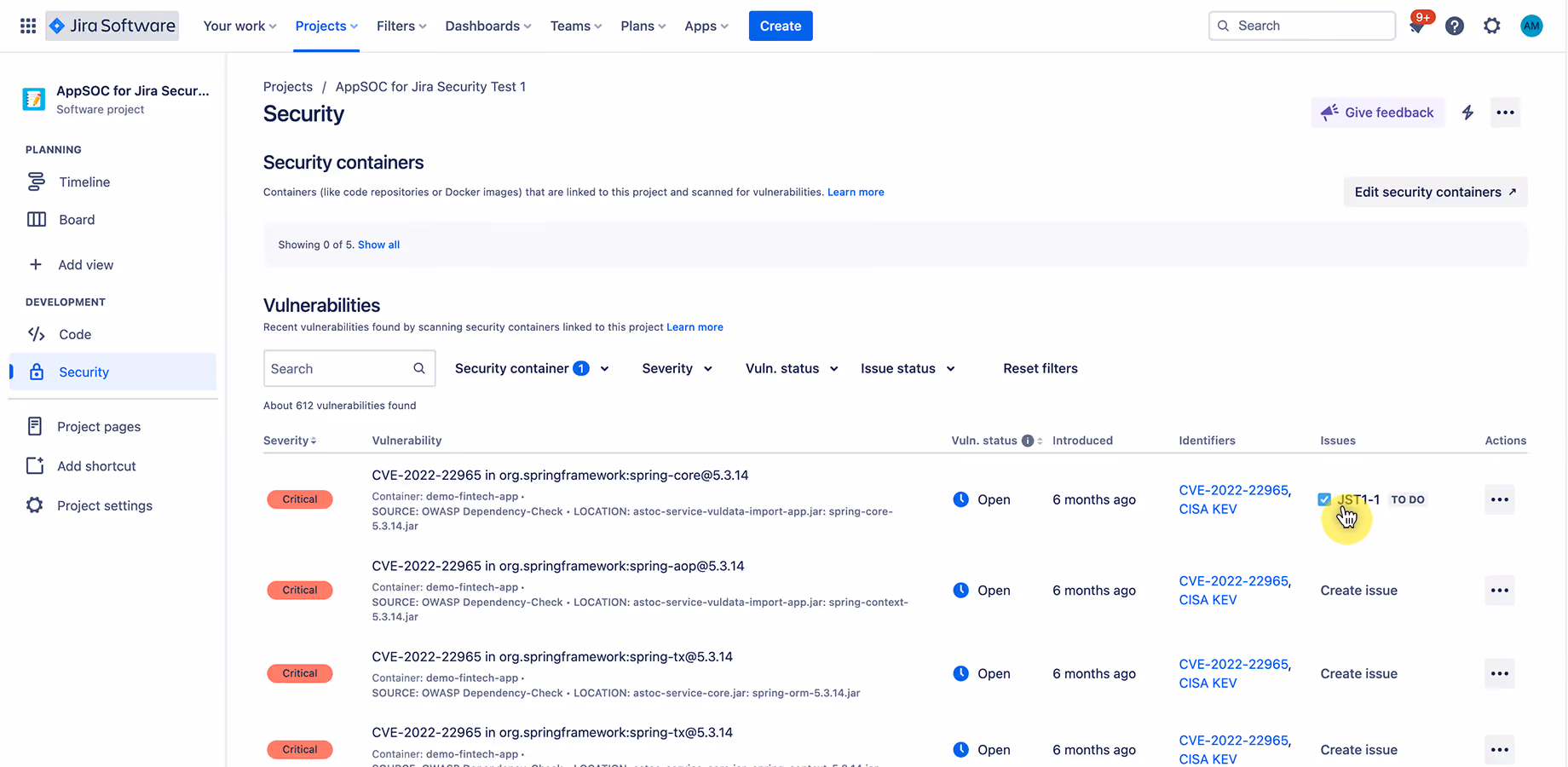Click AppSOC for Jira Security Test 1 breadcrumb
Image resolution: width=1568 pixels, height=767 pixels.
(430, 87)
